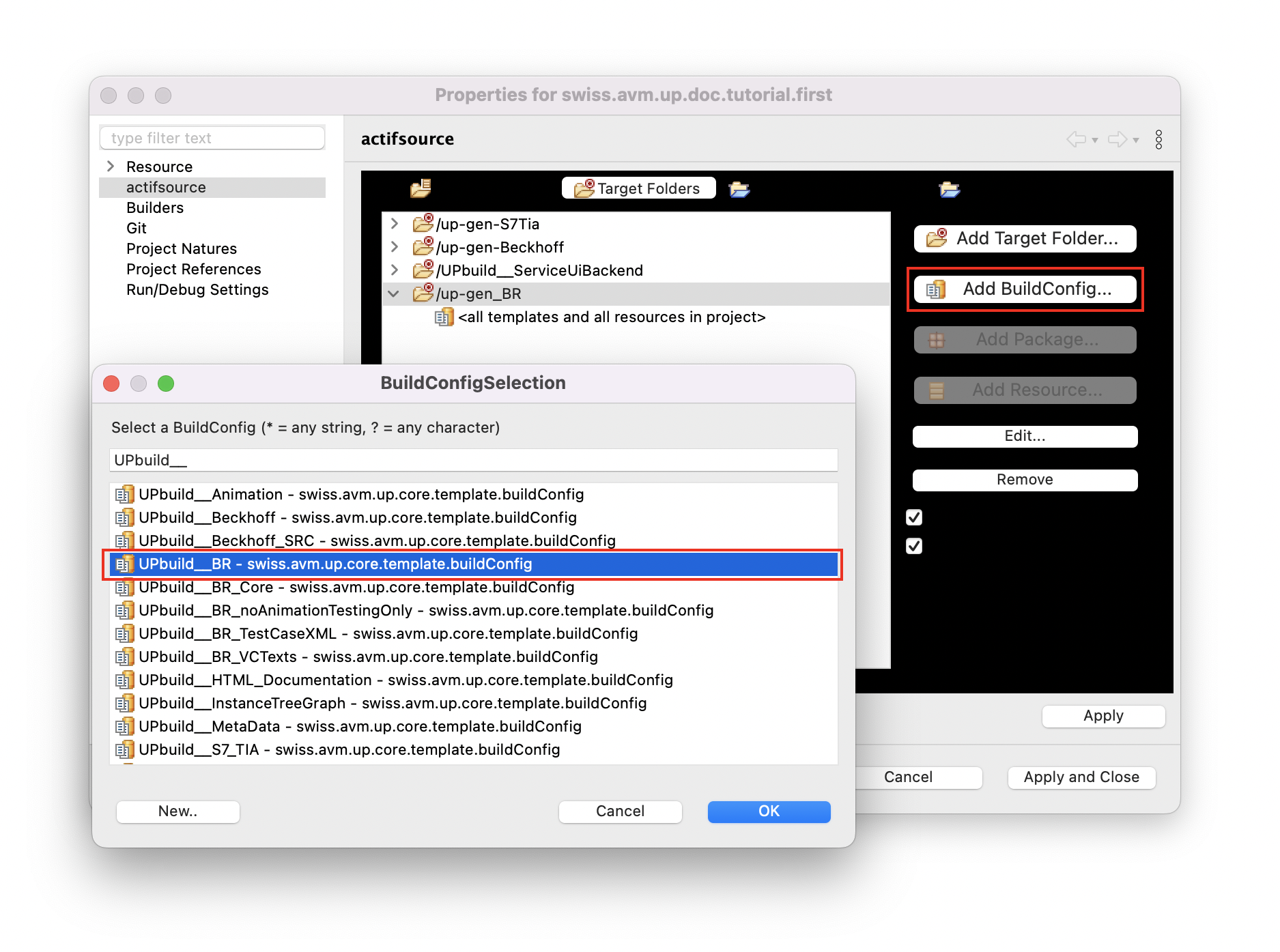Click the Add Target Folder folder icon
Screen dimensions: 1280x952
point(936,238)
